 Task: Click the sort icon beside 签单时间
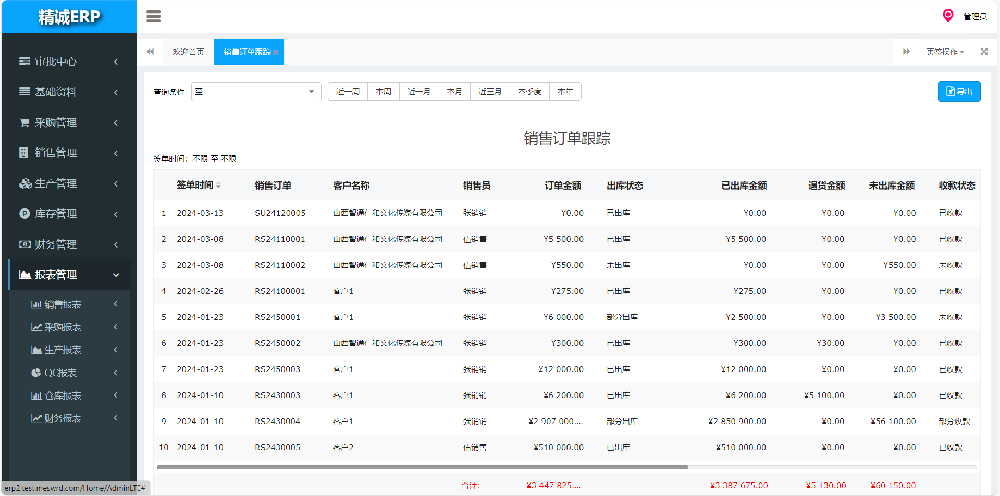219,186
